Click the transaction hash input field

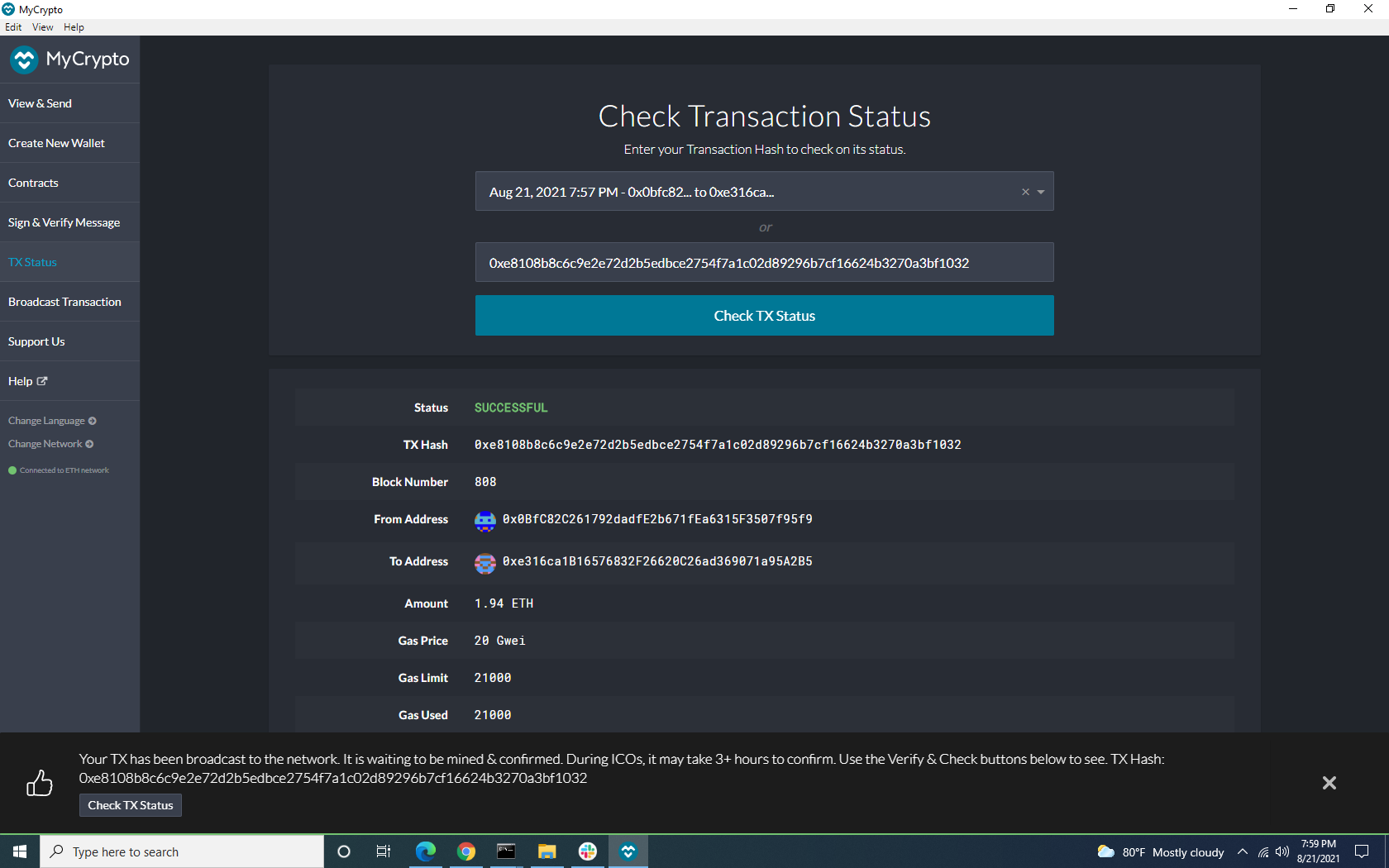pyautogui.click(x=764, y=262)
